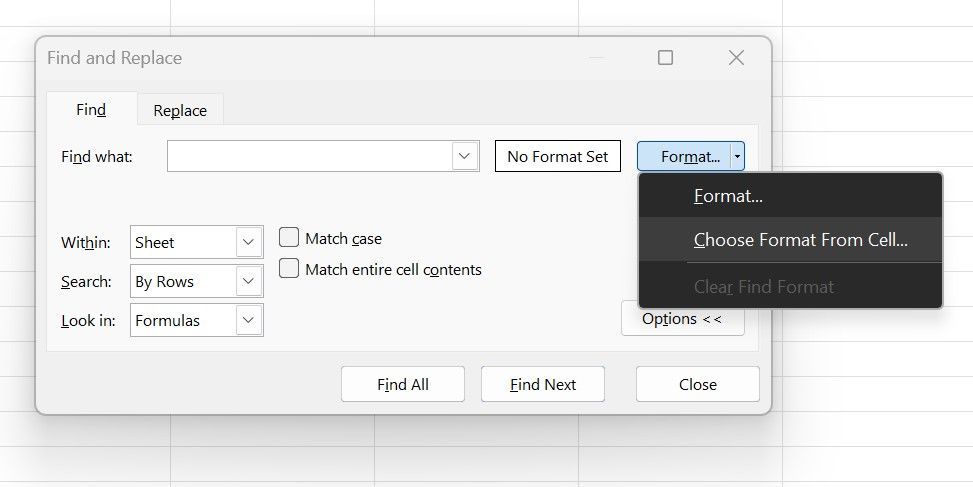Select Choose Format From Cell menu item
Viewport: 973px width, 487px height.
[800, 240]
